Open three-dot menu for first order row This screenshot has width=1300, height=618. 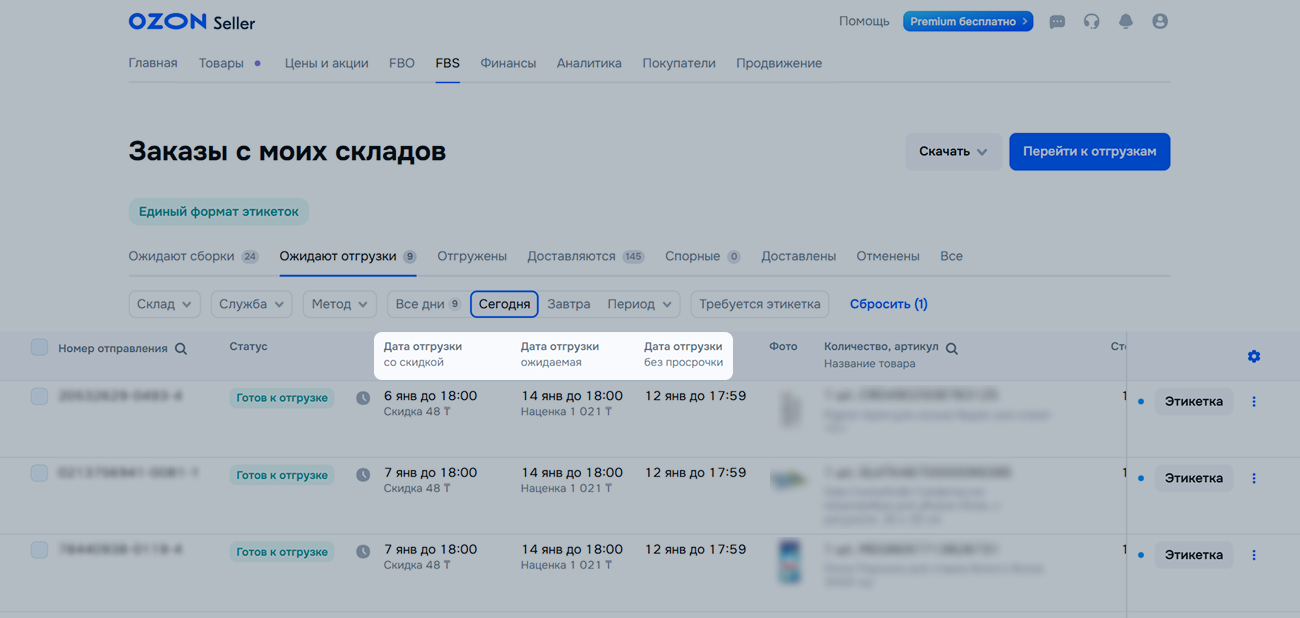click(1254, 401)
